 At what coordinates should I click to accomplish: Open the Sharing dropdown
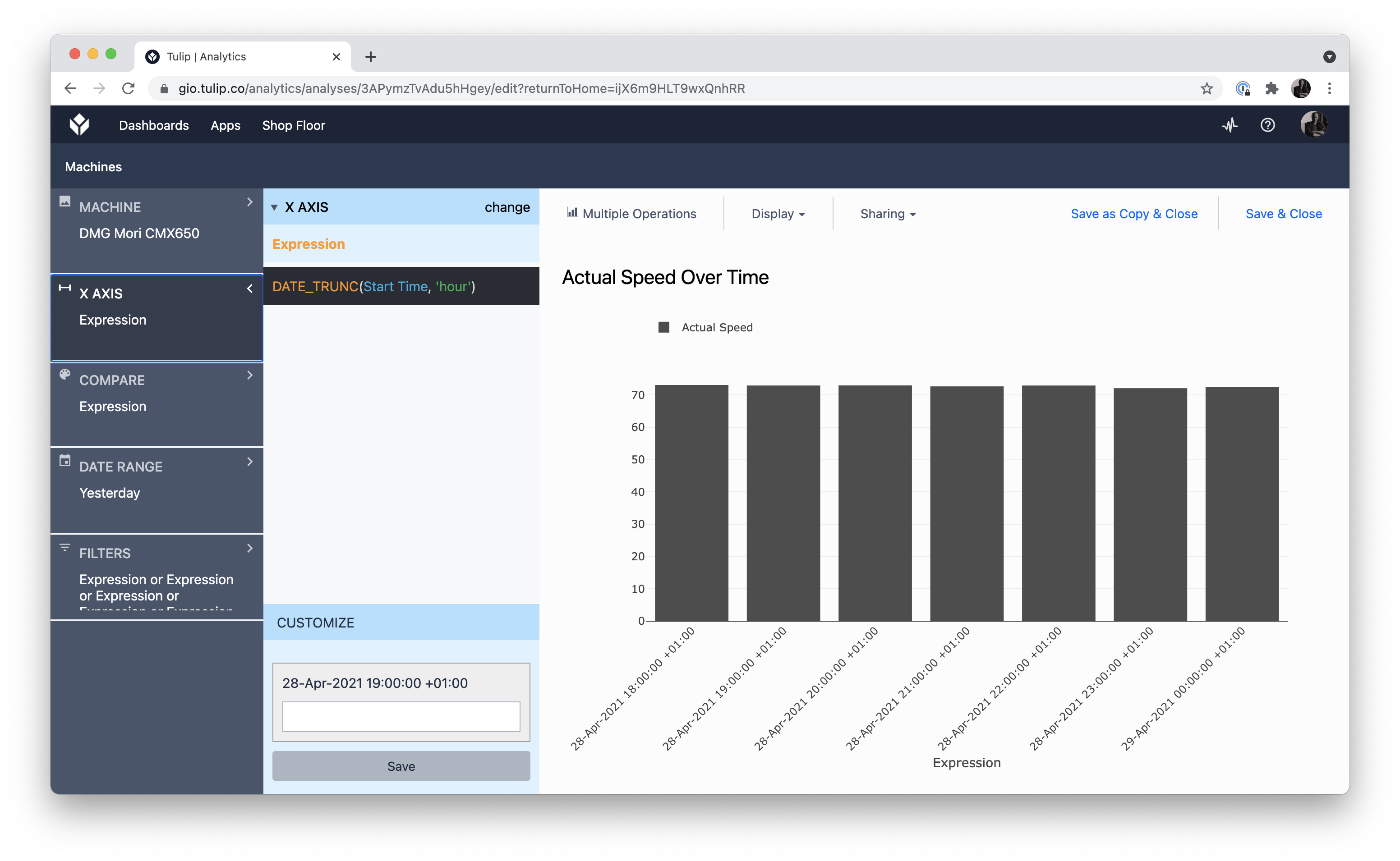coord(887,214)
